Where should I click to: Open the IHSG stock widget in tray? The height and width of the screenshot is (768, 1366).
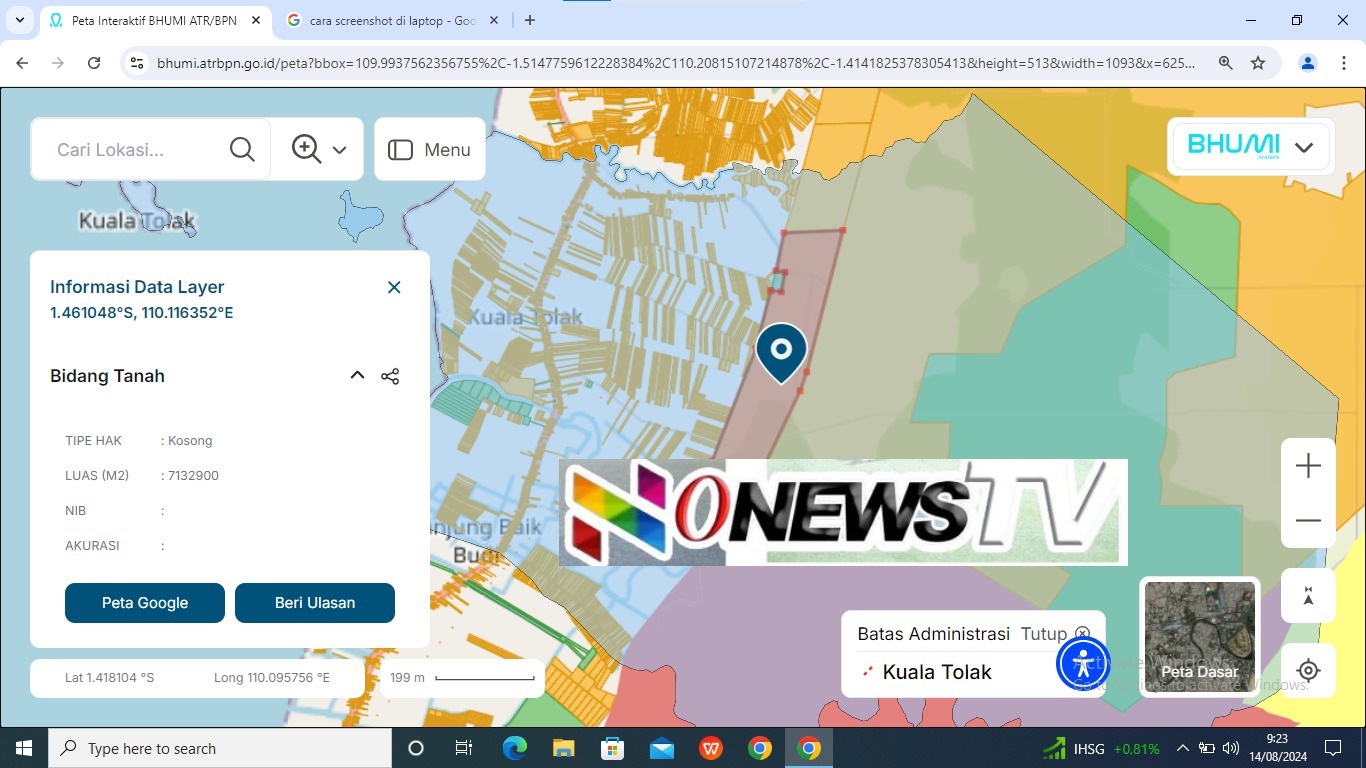click(1101, 748)
